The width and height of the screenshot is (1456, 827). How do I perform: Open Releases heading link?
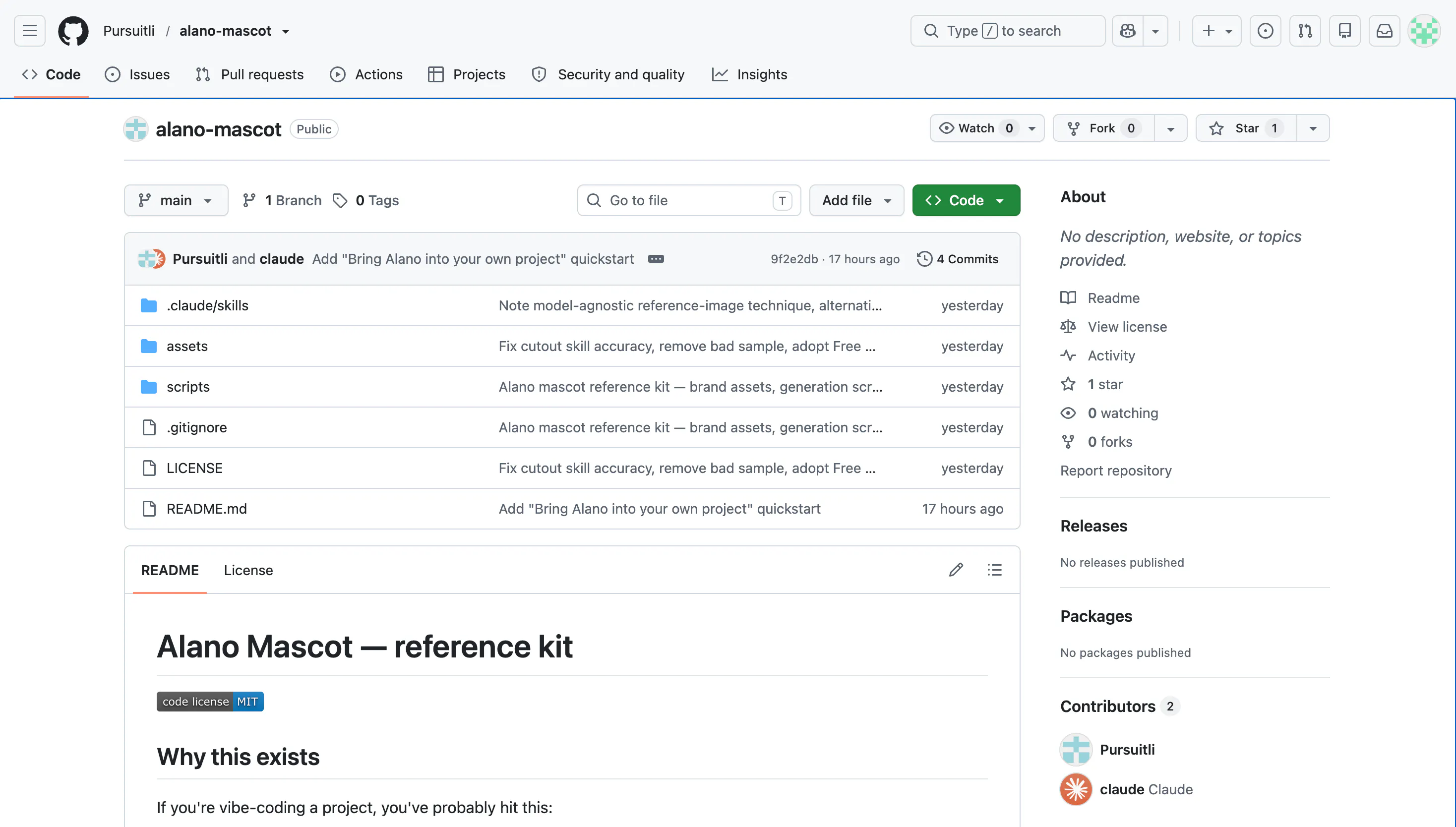click(1093, 526)
